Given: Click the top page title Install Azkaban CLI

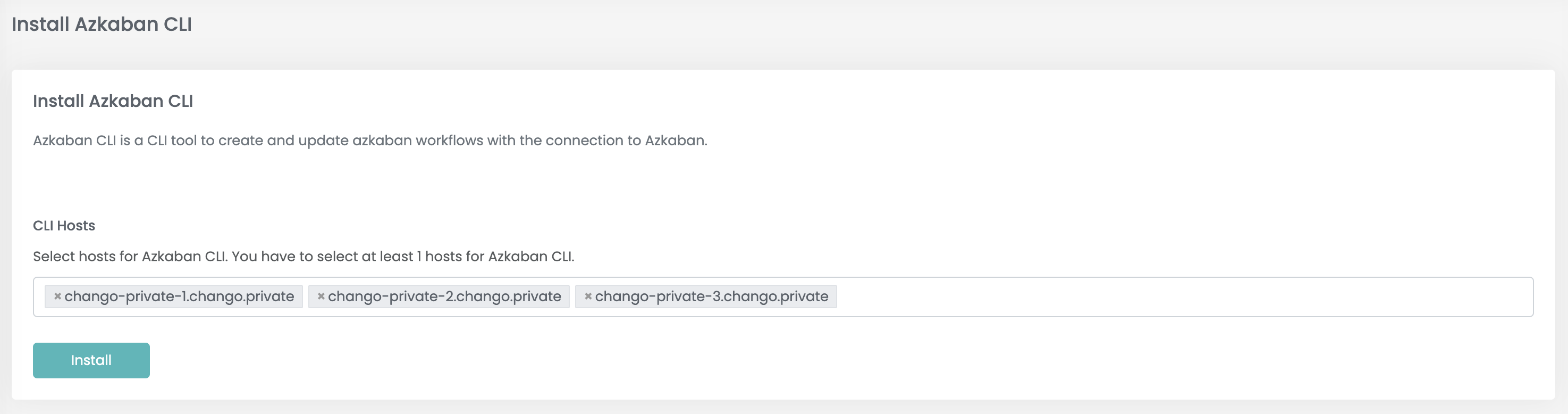Looking at the screenshot, I should (x=102, y=24).
